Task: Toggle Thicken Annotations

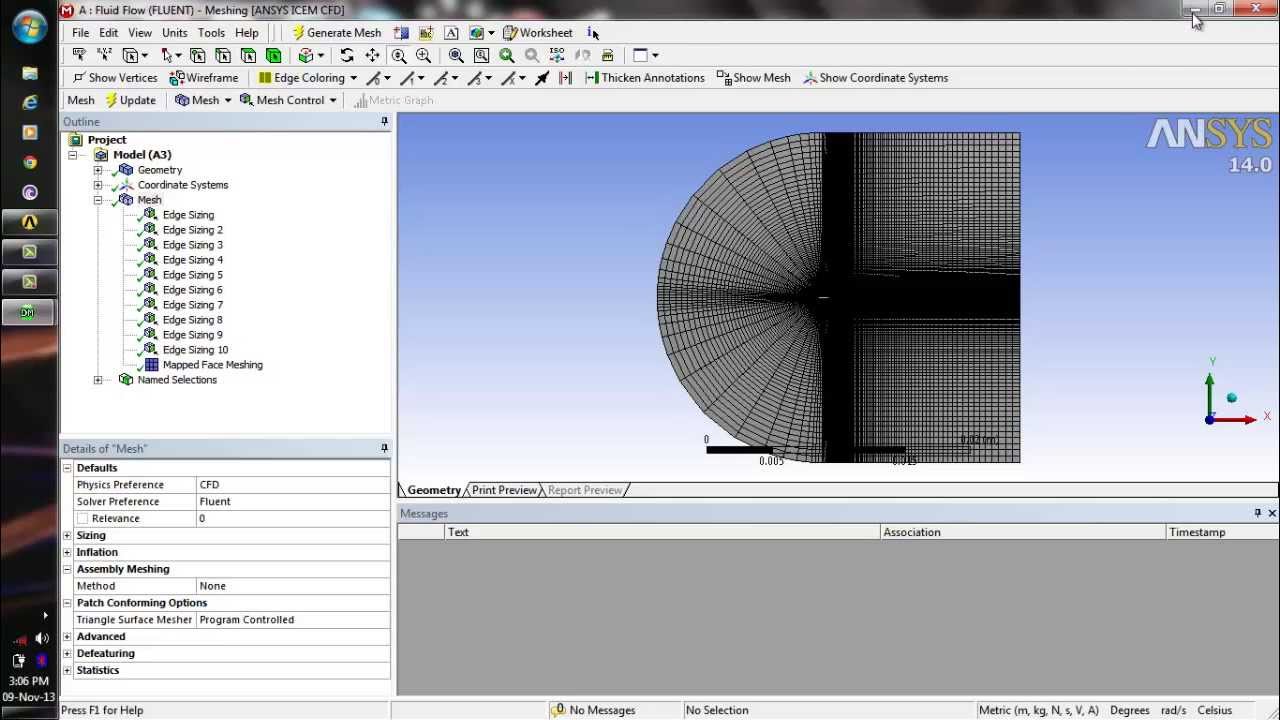Action: [x=644, y=78]
